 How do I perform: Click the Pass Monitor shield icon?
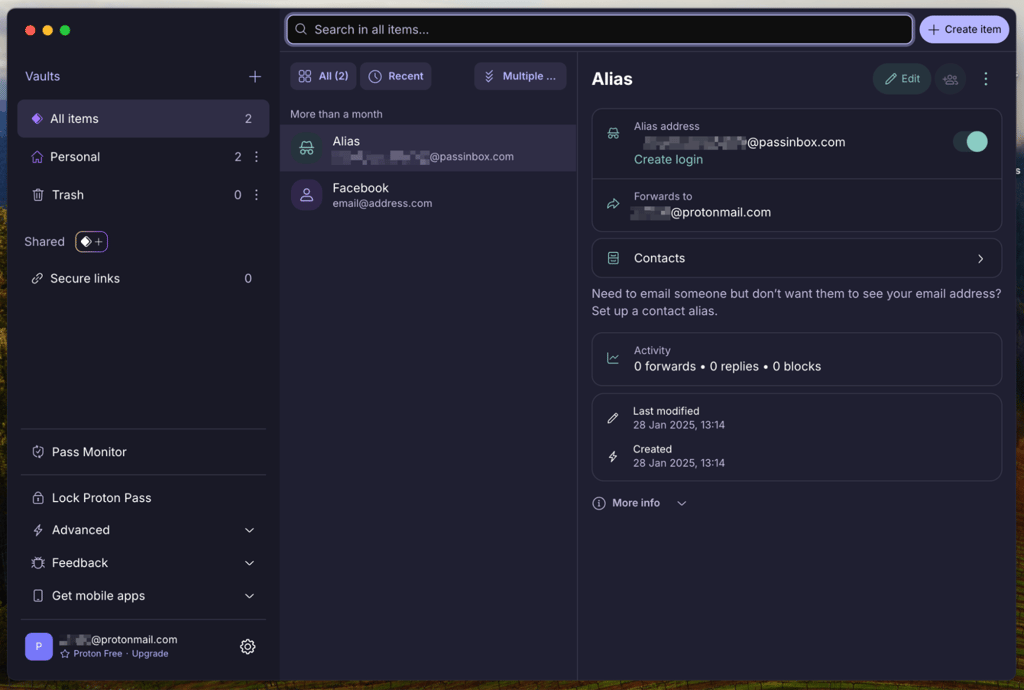pyautogui.click(x=38, y=452)
